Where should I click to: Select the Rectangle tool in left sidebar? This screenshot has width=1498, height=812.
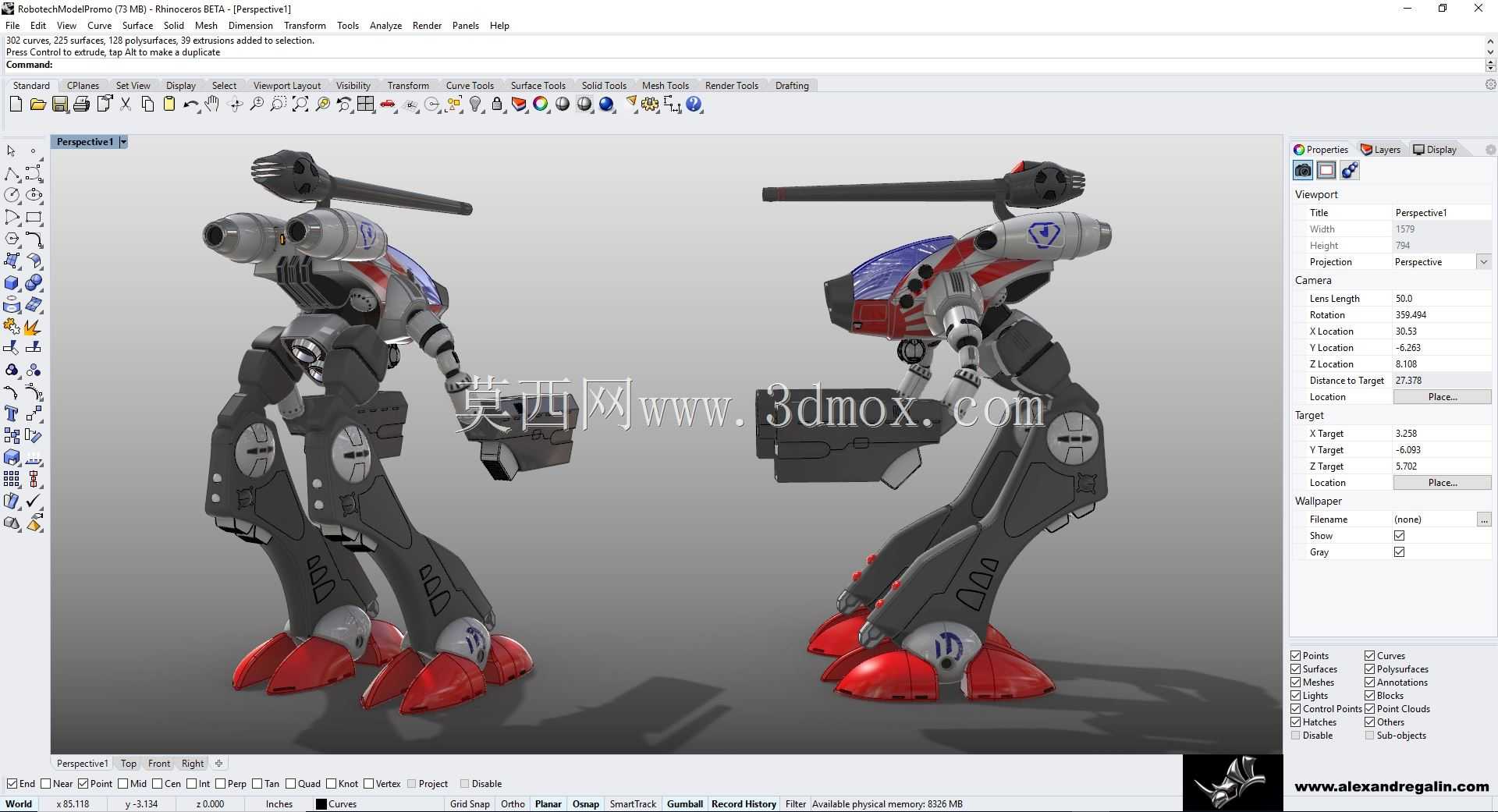(x=34, y=217)
